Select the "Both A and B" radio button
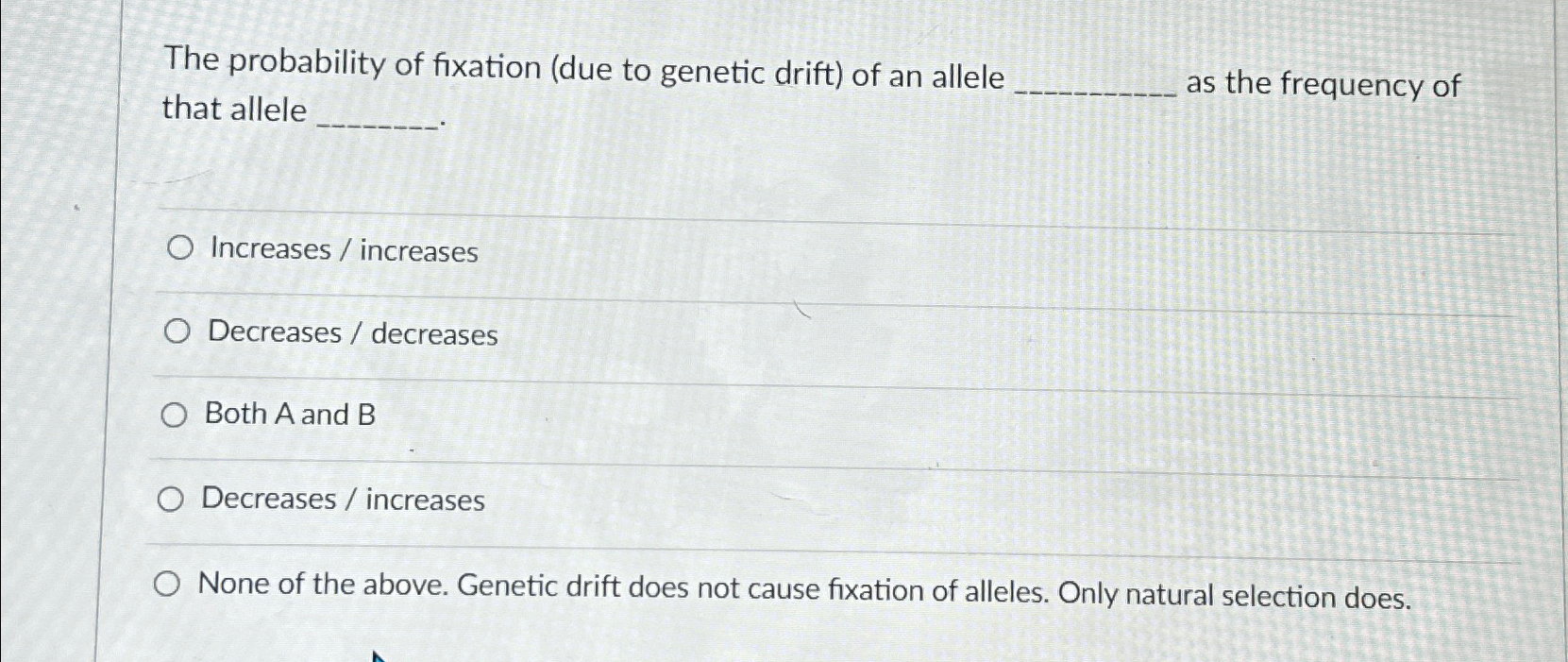Screen dimensions: 1568x662 pyautogui.click(x=176, y=413)
